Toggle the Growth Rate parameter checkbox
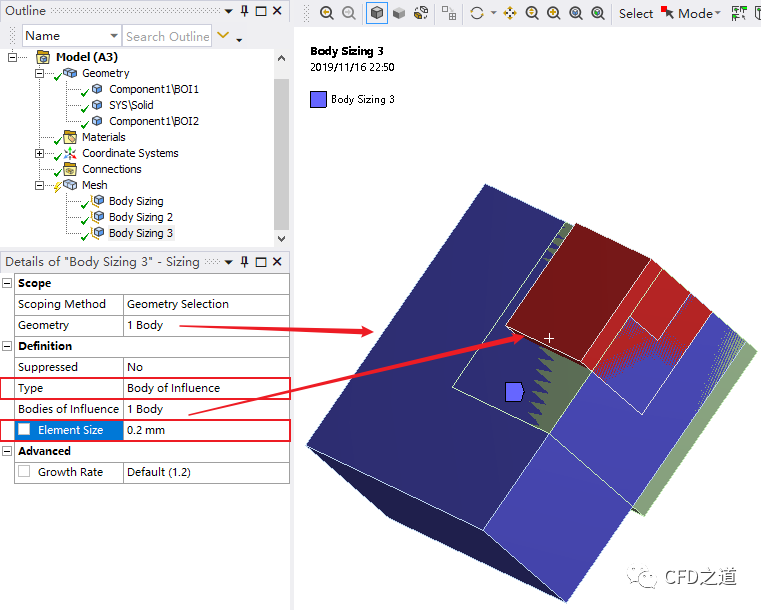Screen dimensions: 761x610 tap(23, 472)
